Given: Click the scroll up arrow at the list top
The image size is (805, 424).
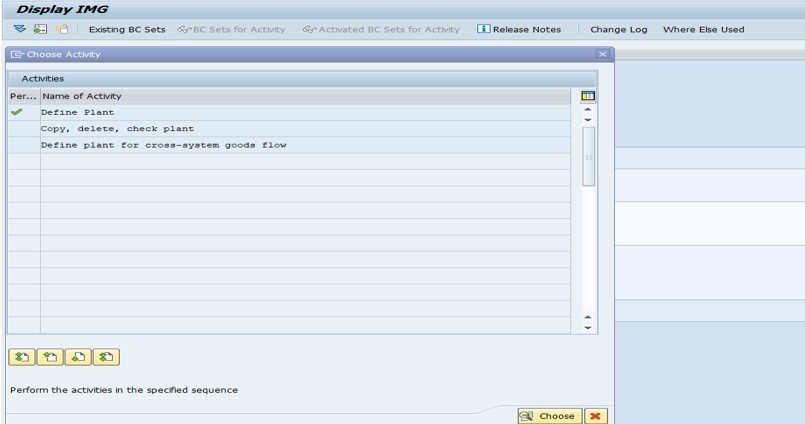Looking at the screenshot, I should click(x=588, y=109).
